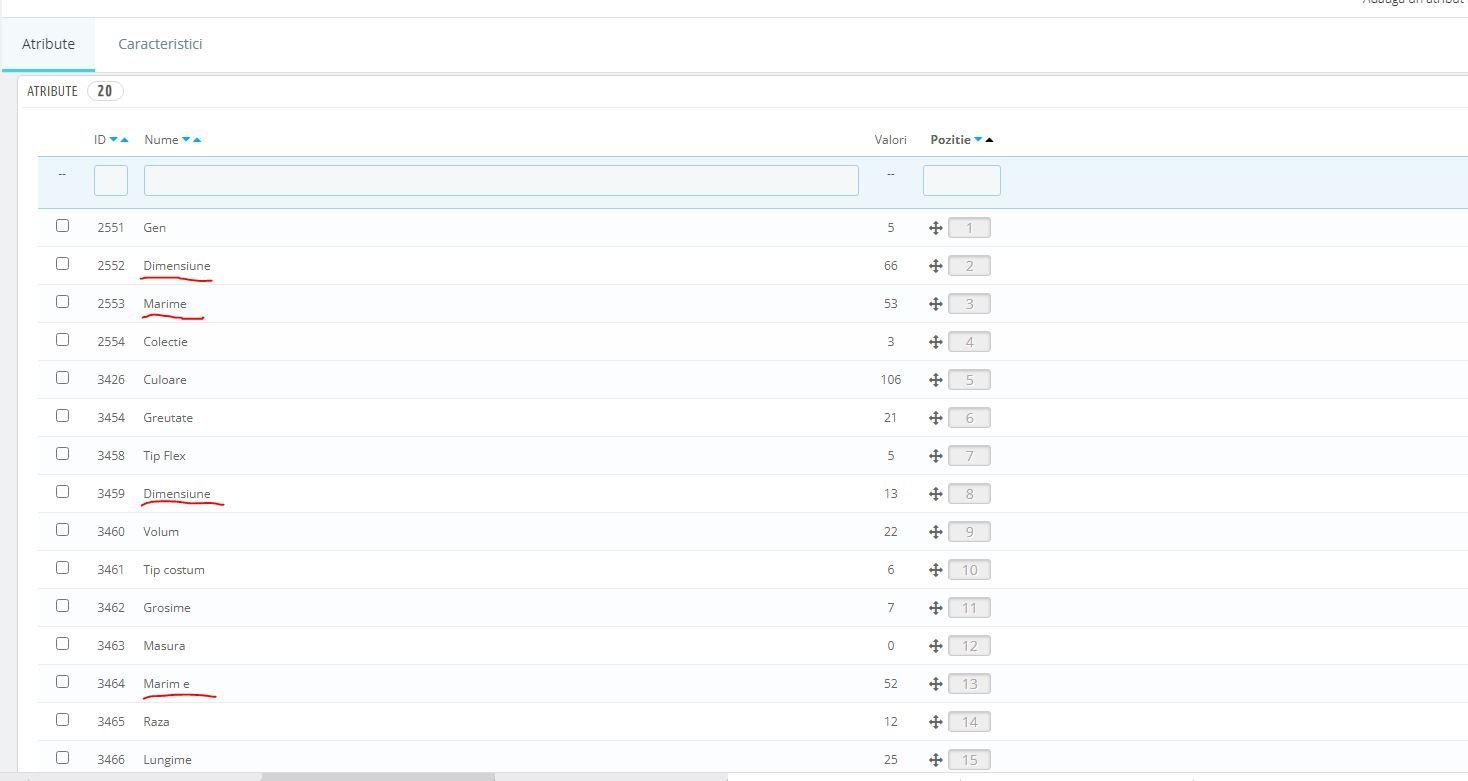The image size is (1468, 781).
Task: Select the Lungime row checkbox
Action: (x=62, y=758)
